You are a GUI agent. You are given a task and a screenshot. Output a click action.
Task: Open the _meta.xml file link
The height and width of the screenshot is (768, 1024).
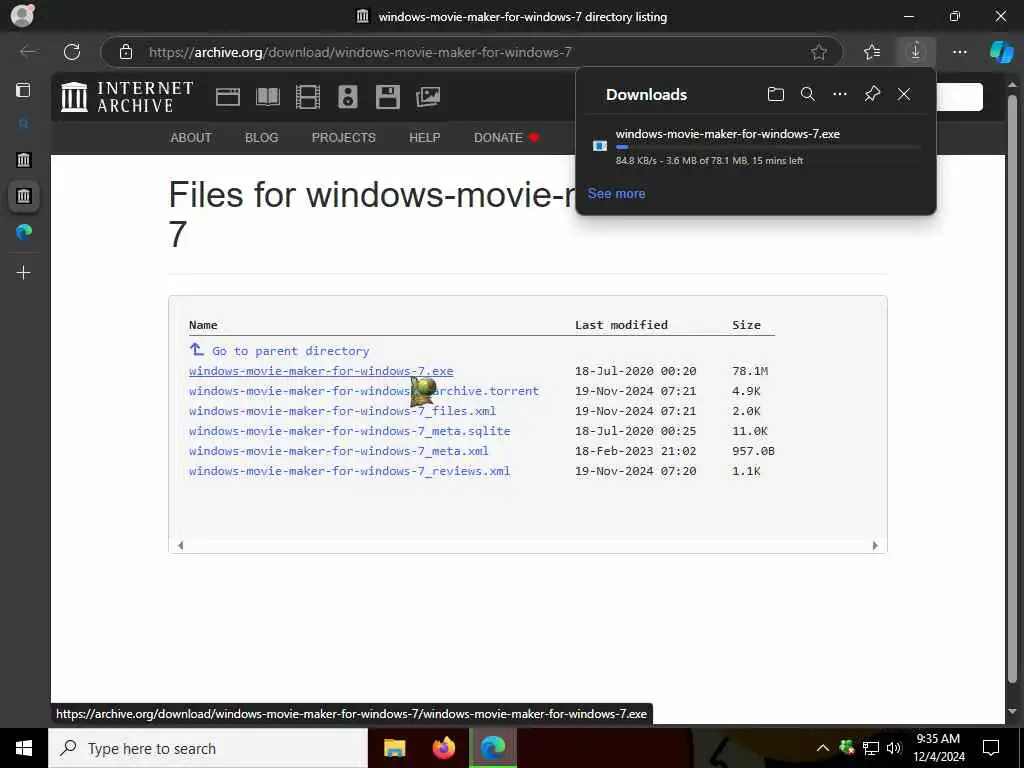tap(338, 451)
